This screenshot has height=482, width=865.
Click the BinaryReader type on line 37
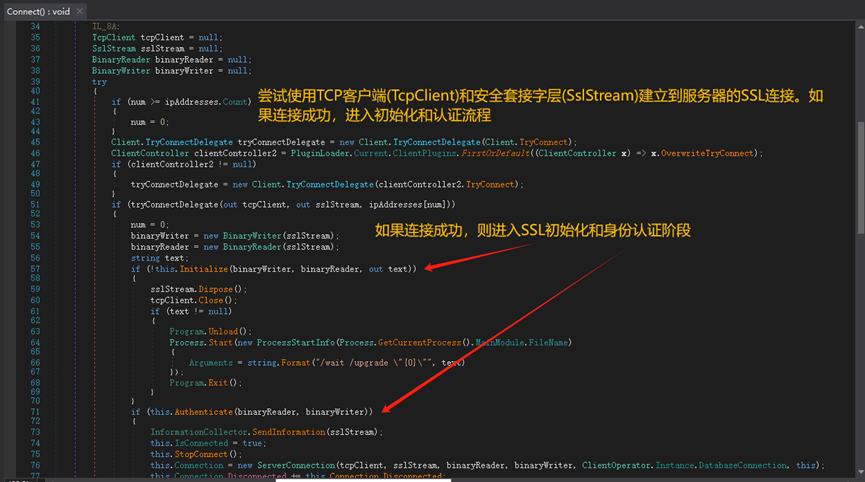point(121,60)
